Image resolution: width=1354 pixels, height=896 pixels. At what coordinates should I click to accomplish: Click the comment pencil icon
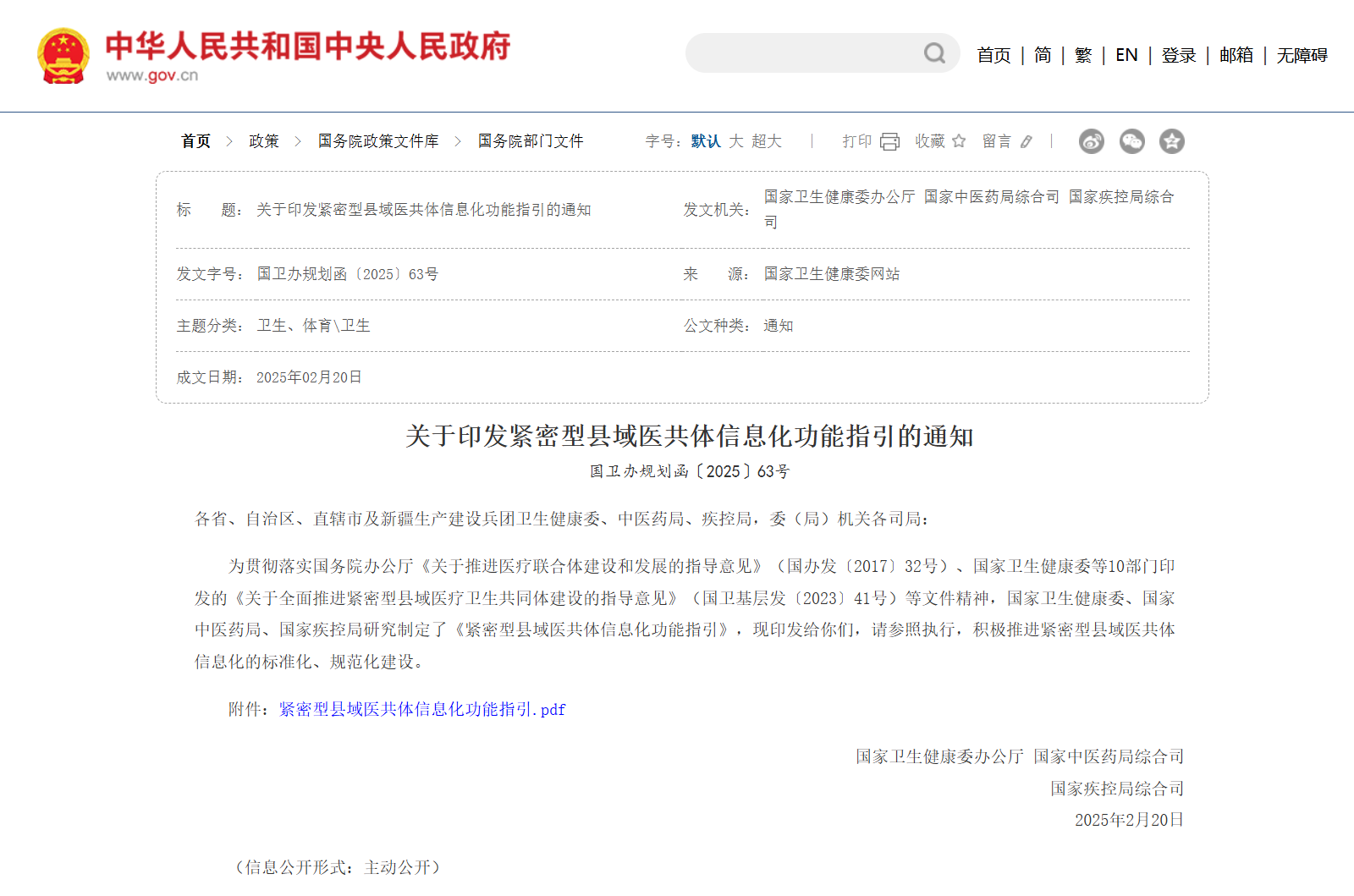coord(1027,141)
